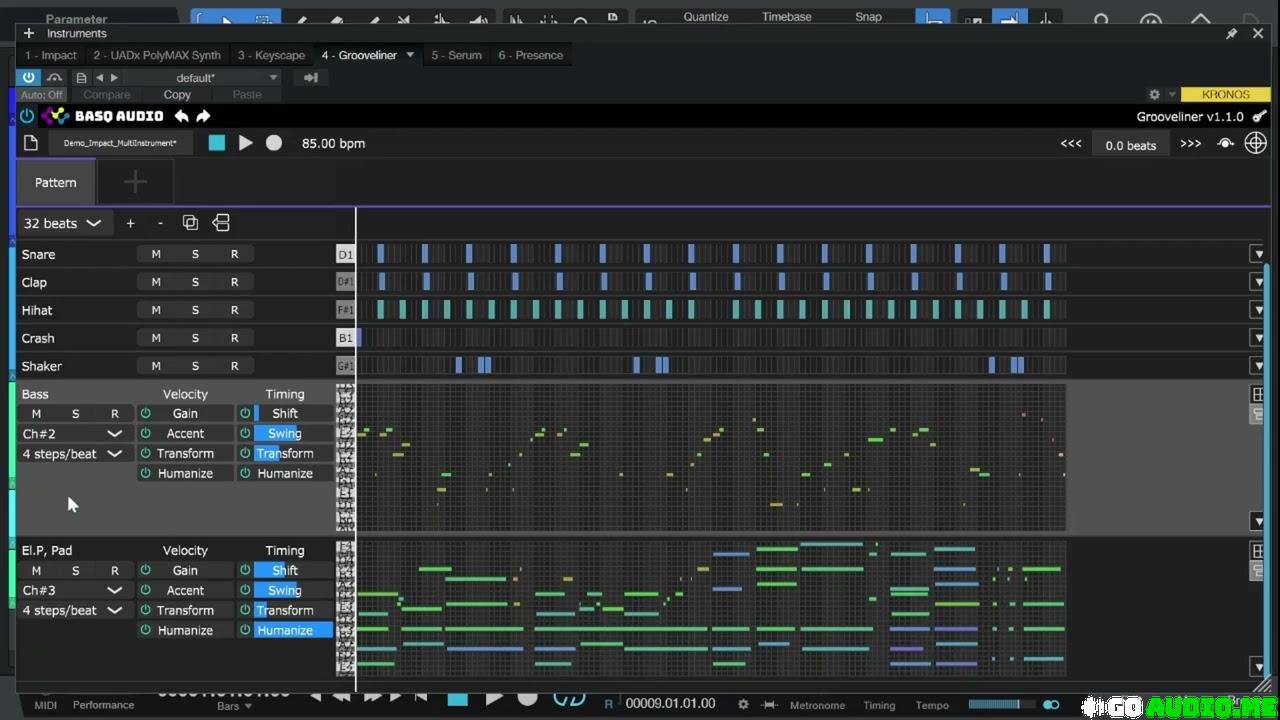Image resolution: width=1280 pixels, height=720 pixels.
Task: Mute the Bass track with its M button
Action: coord(36,413)
